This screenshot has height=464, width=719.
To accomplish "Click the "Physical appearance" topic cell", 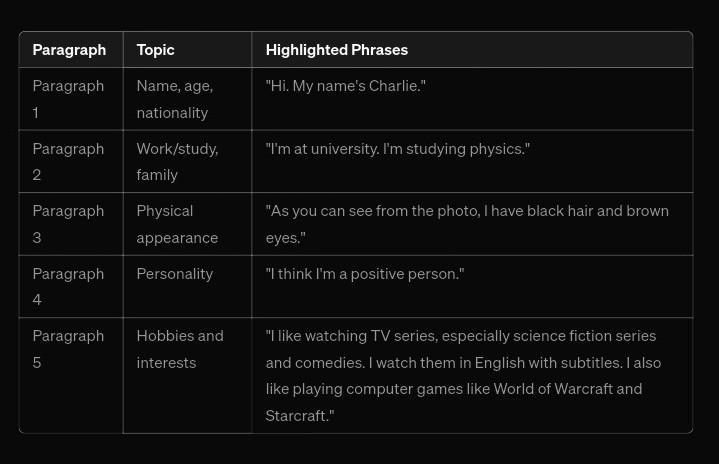I will pos(177,224).
